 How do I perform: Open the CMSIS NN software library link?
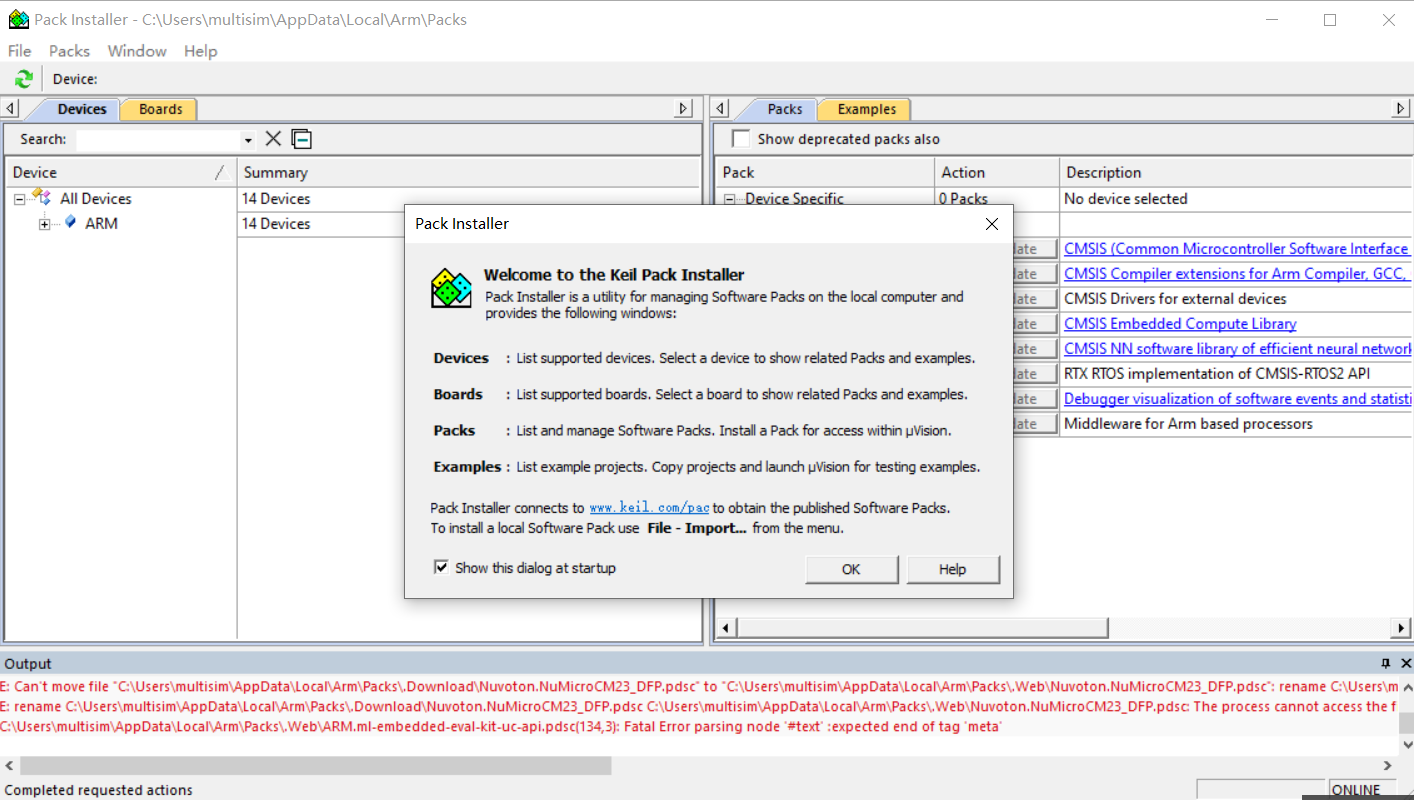coord(1238,348)
